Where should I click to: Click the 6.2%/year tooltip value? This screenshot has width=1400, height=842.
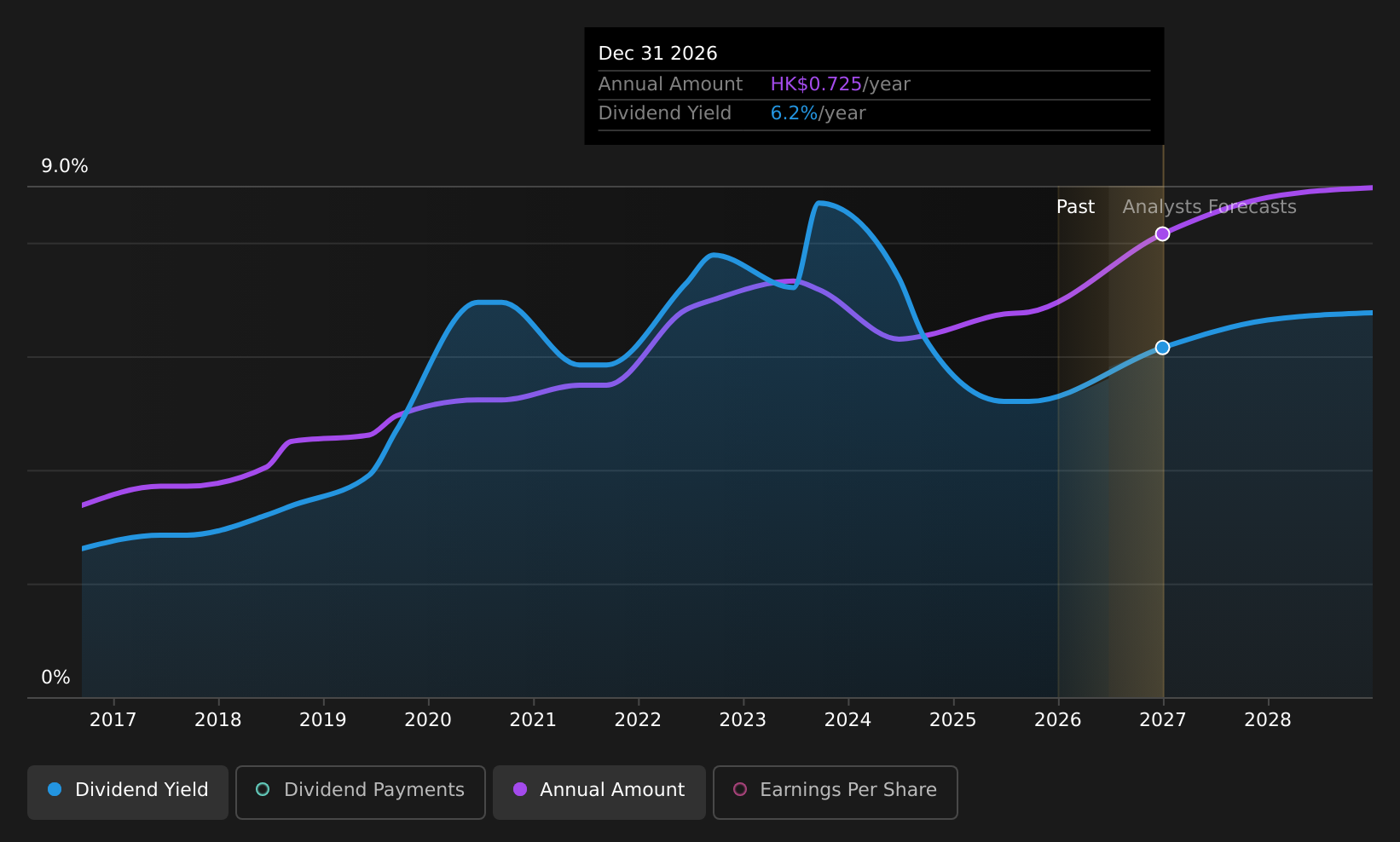click(818, 113)
